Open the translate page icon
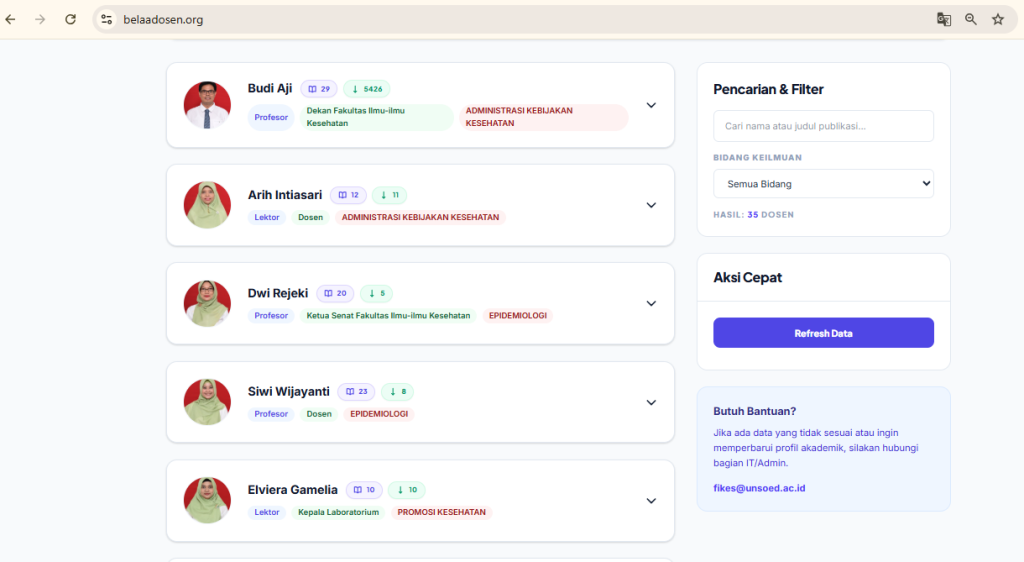1024x562 pixels. tap(943, 19)
